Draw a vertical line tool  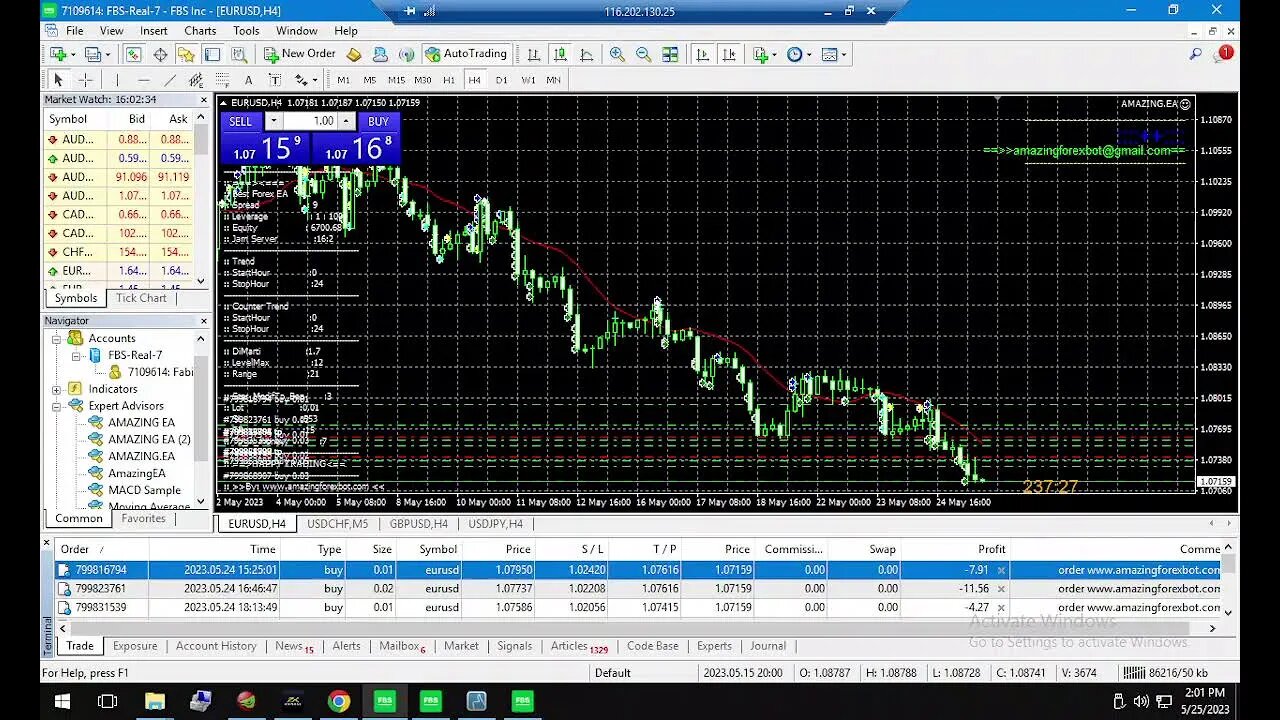(x=117, y=80)
